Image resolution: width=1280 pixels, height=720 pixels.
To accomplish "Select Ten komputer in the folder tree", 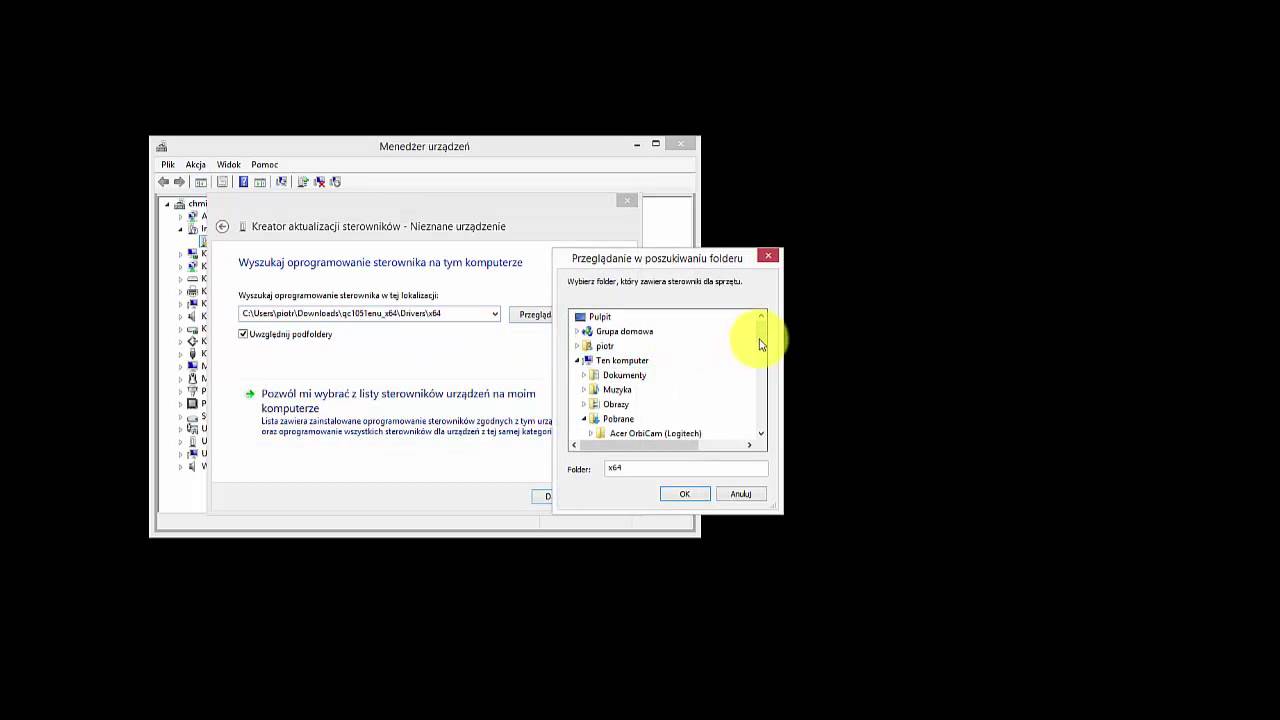I will pos(622,360).
